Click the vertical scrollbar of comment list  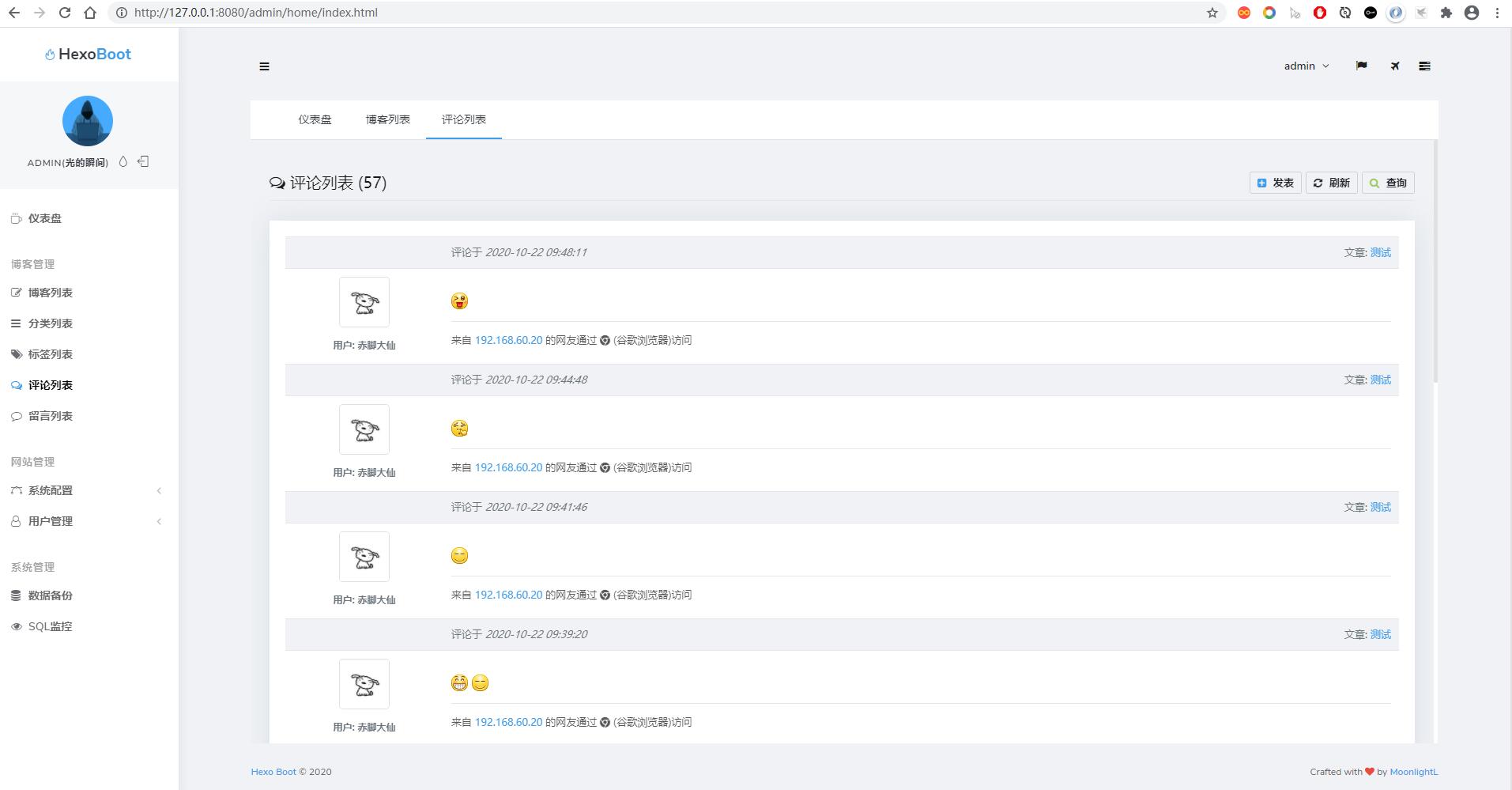[1435, 261]
